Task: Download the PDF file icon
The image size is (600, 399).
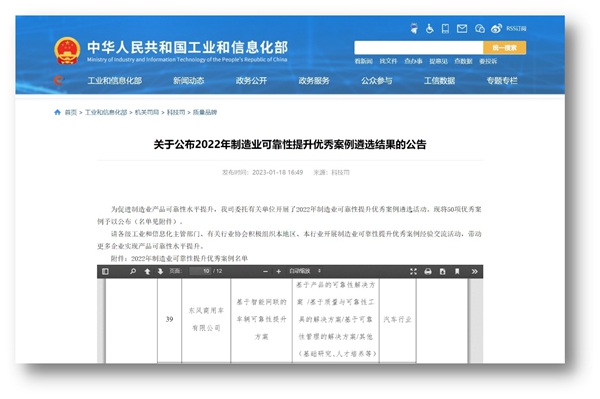Action: coord(442,271)
